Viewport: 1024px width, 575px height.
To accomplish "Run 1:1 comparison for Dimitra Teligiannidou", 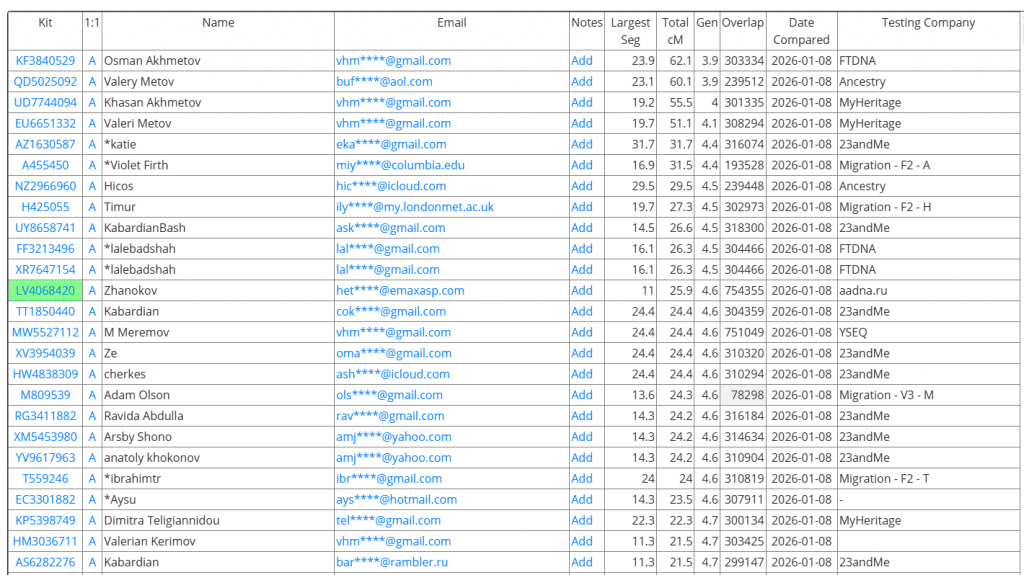I will 92,521.
